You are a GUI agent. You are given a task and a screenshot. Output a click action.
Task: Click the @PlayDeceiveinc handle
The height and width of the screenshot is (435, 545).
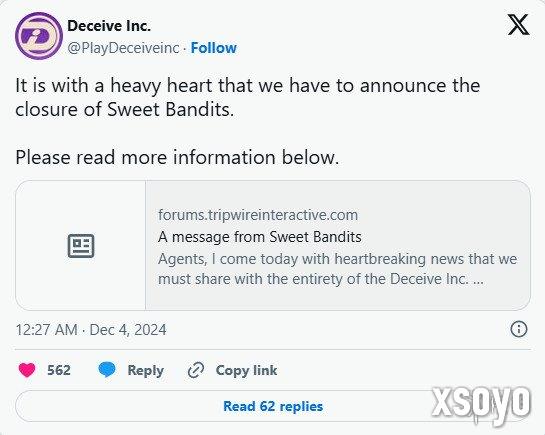tap(123, 48)
